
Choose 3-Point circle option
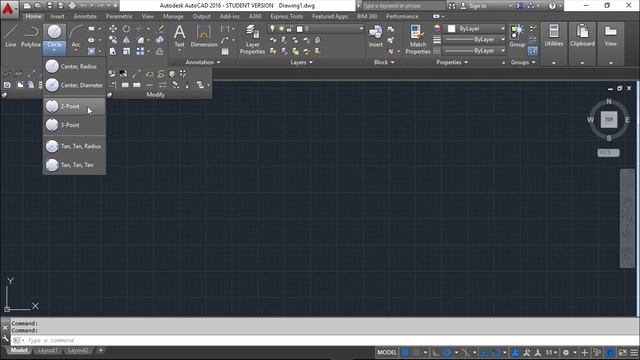[74, 125]
